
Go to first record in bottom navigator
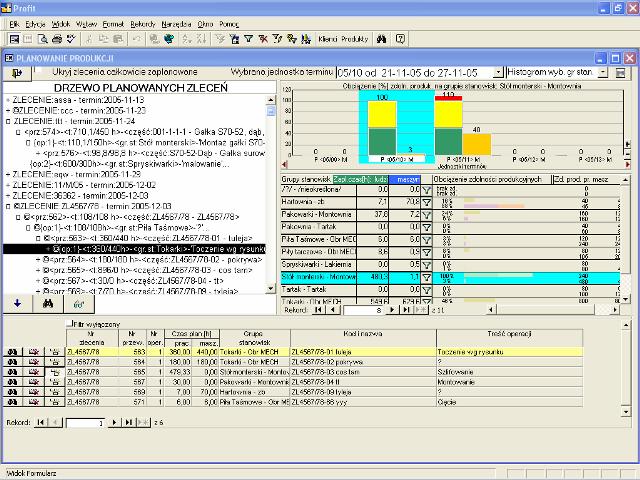pyautogui.click(x=40, y=422)
